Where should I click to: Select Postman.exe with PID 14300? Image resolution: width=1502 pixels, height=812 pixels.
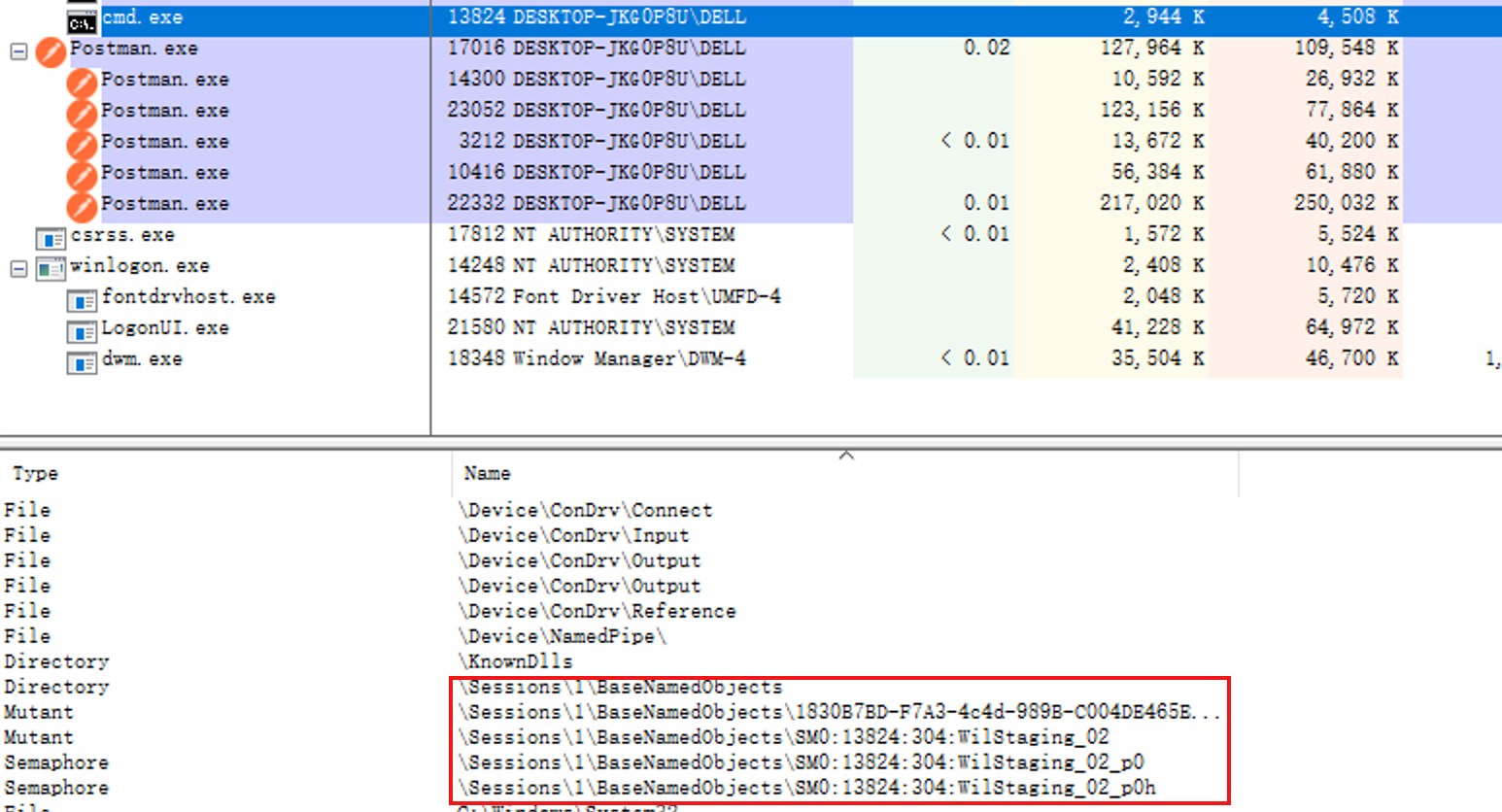pyautogui.click(x=165, y=79)
